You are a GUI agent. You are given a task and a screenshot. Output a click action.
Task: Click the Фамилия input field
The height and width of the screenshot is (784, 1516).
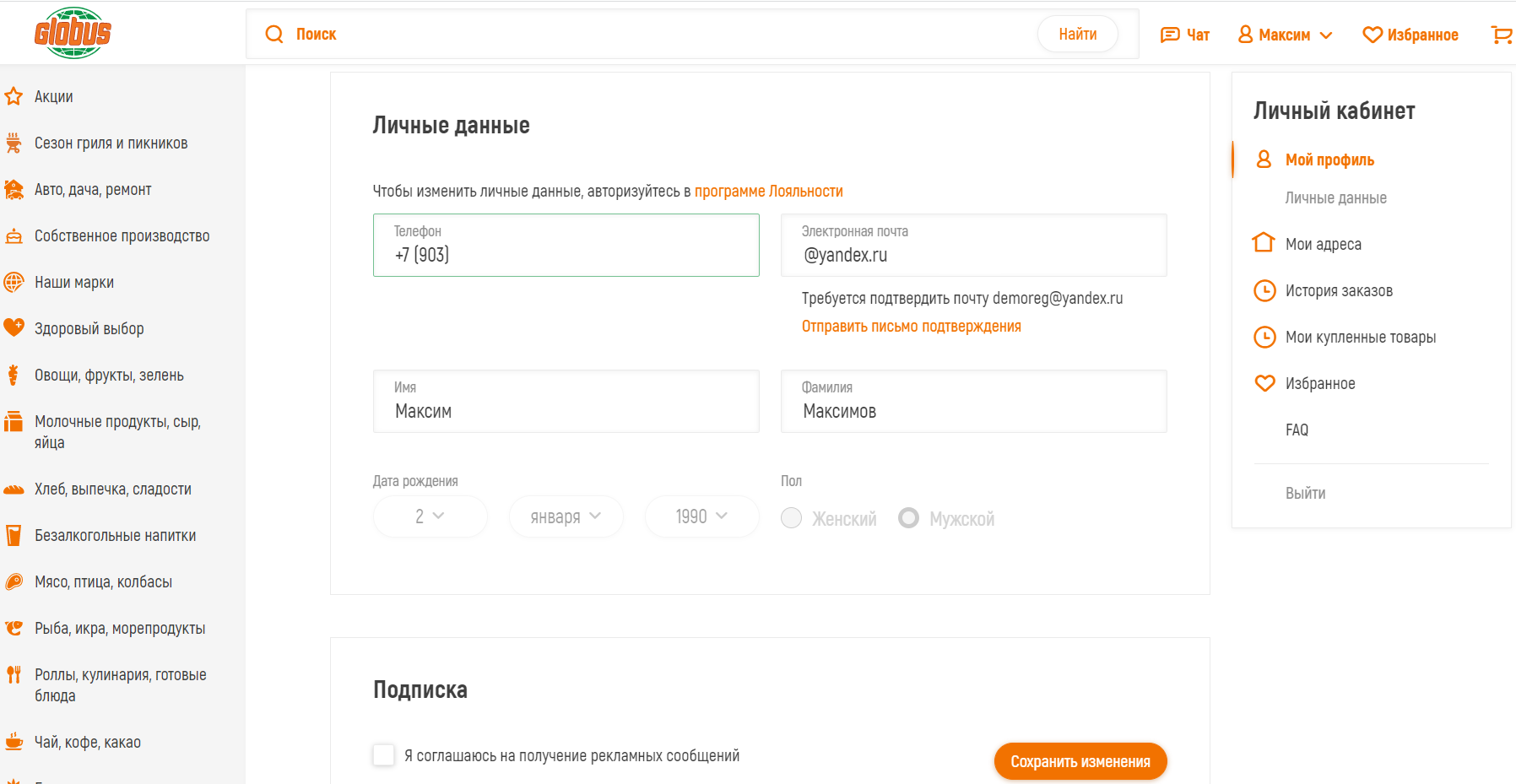click(x=974, y=401)
